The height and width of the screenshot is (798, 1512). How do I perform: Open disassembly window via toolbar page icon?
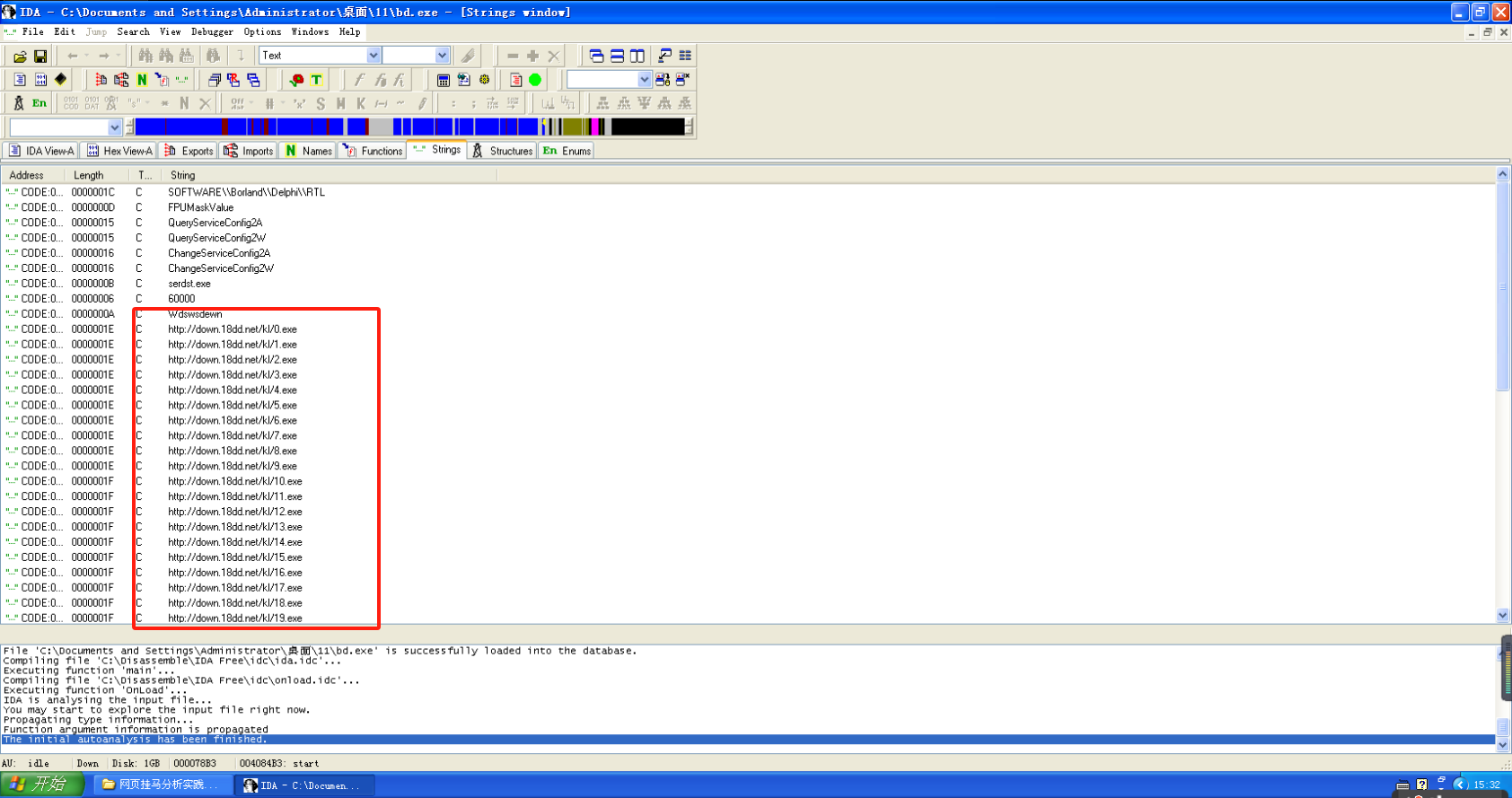20,80
